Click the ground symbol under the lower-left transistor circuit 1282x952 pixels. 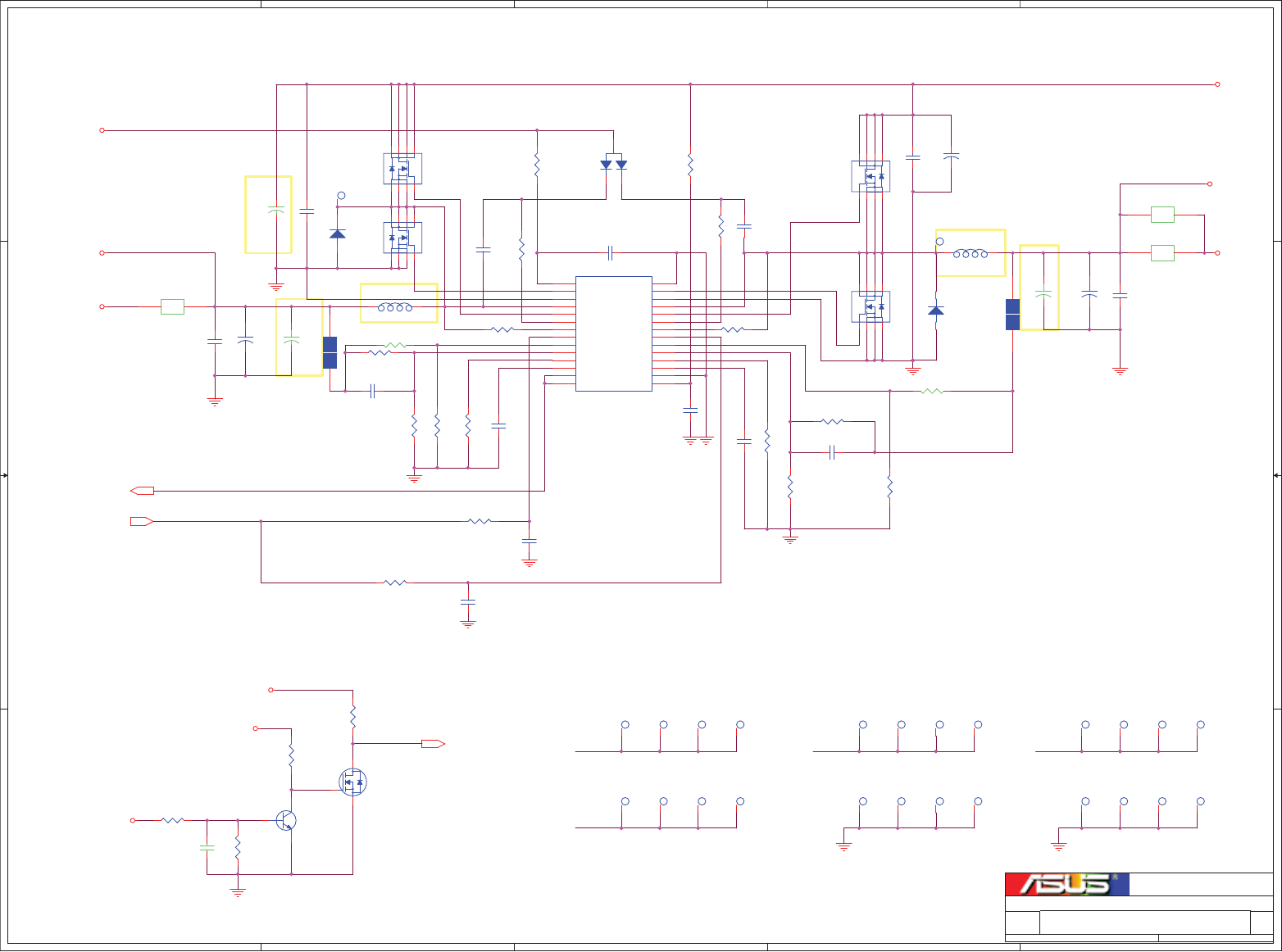coord(238,892)
